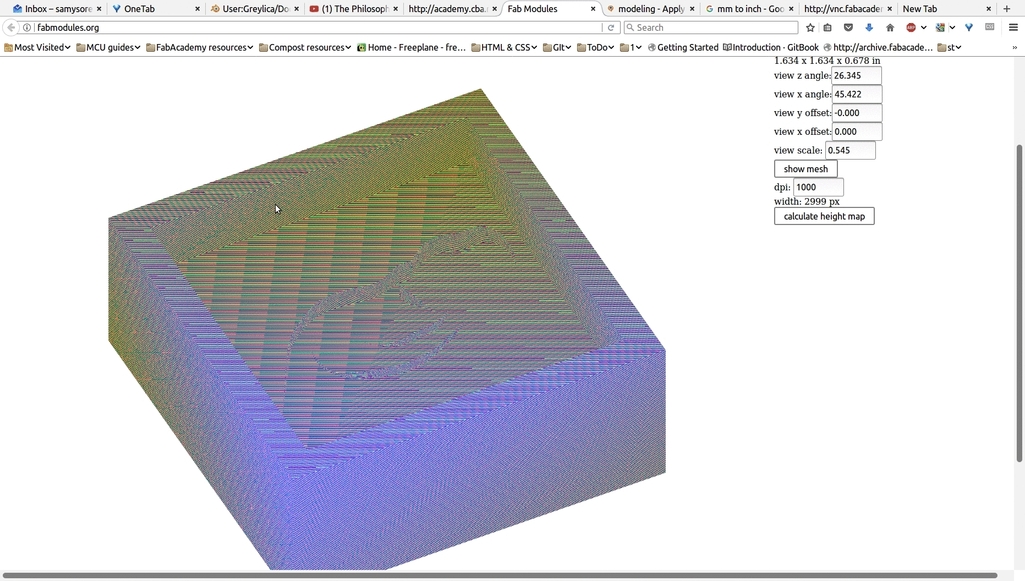This screenshot has height=581, width=1025.
Task: Click the "1.634 x 1.634 x 0.678 in" dimensions text
Action: coord(827,61)
